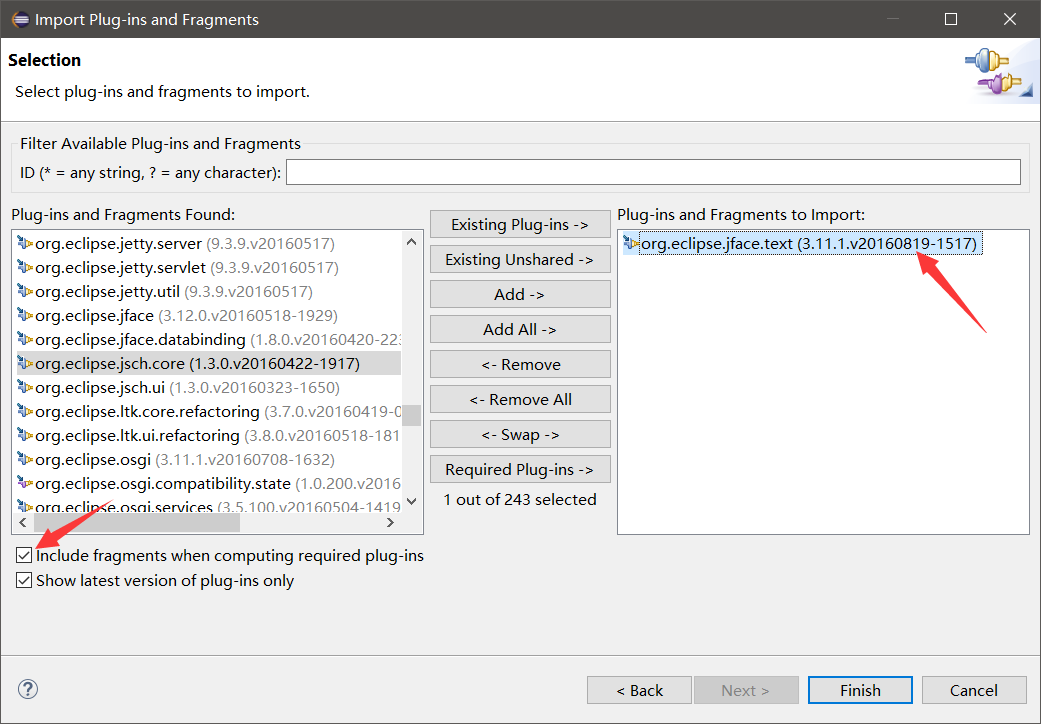Click the Finish button
1041x724 pixels.
tap(860, 690)
